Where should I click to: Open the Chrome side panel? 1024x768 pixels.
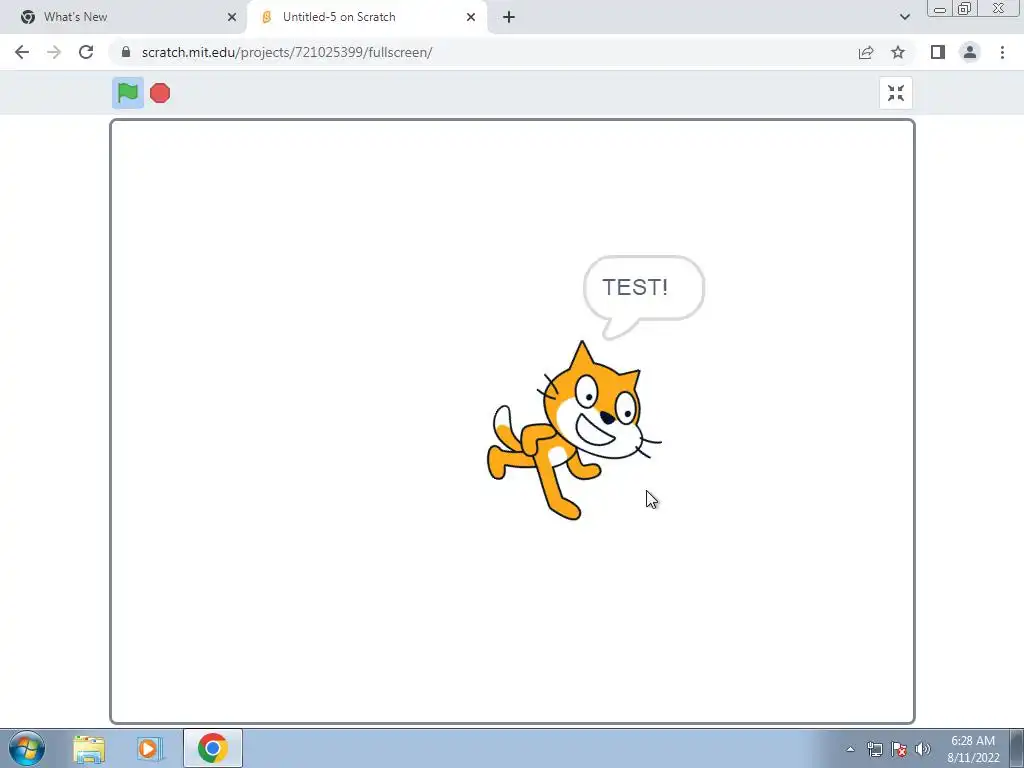(938, 52)
